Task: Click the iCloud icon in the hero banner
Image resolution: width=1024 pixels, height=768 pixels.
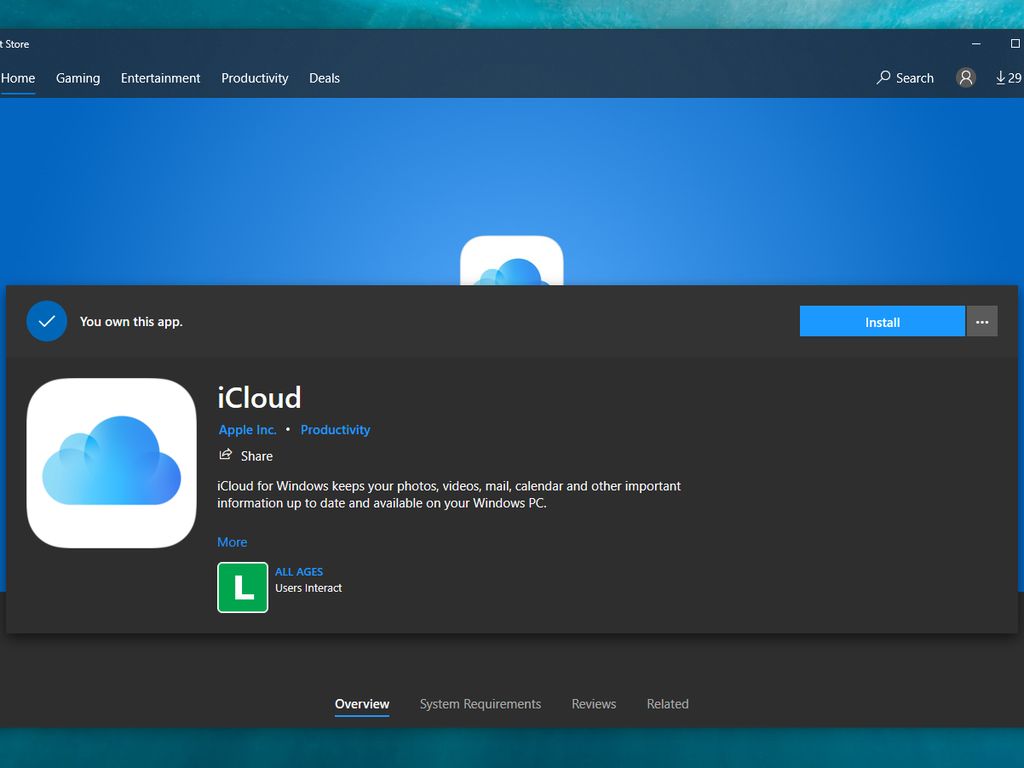Action: coord(512,261)
